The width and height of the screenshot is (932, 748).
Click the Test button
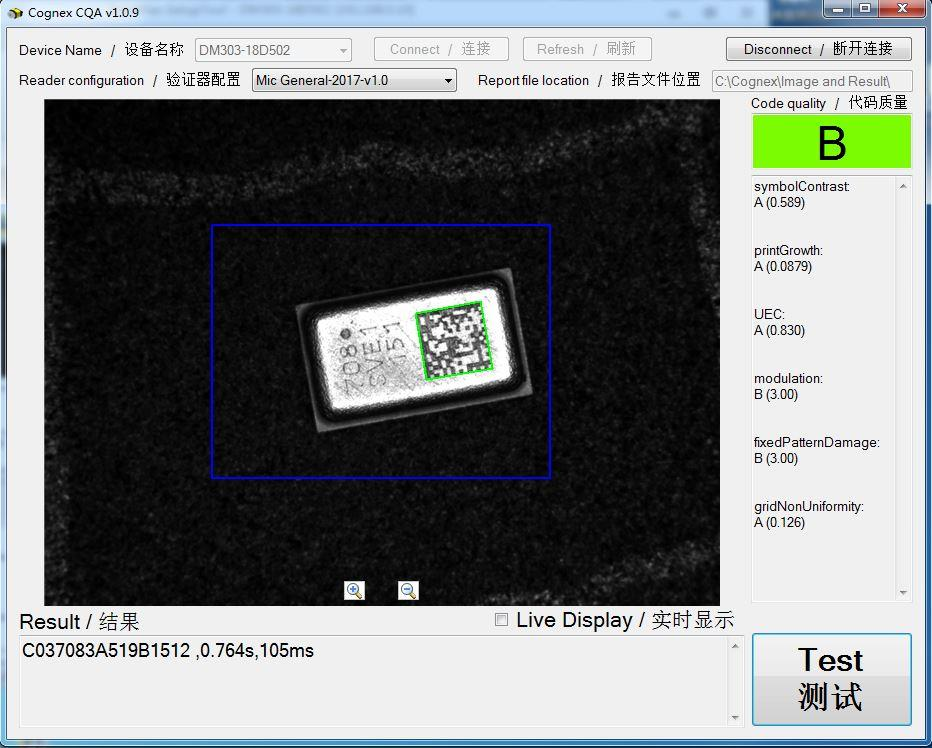(x=832, y=679)
